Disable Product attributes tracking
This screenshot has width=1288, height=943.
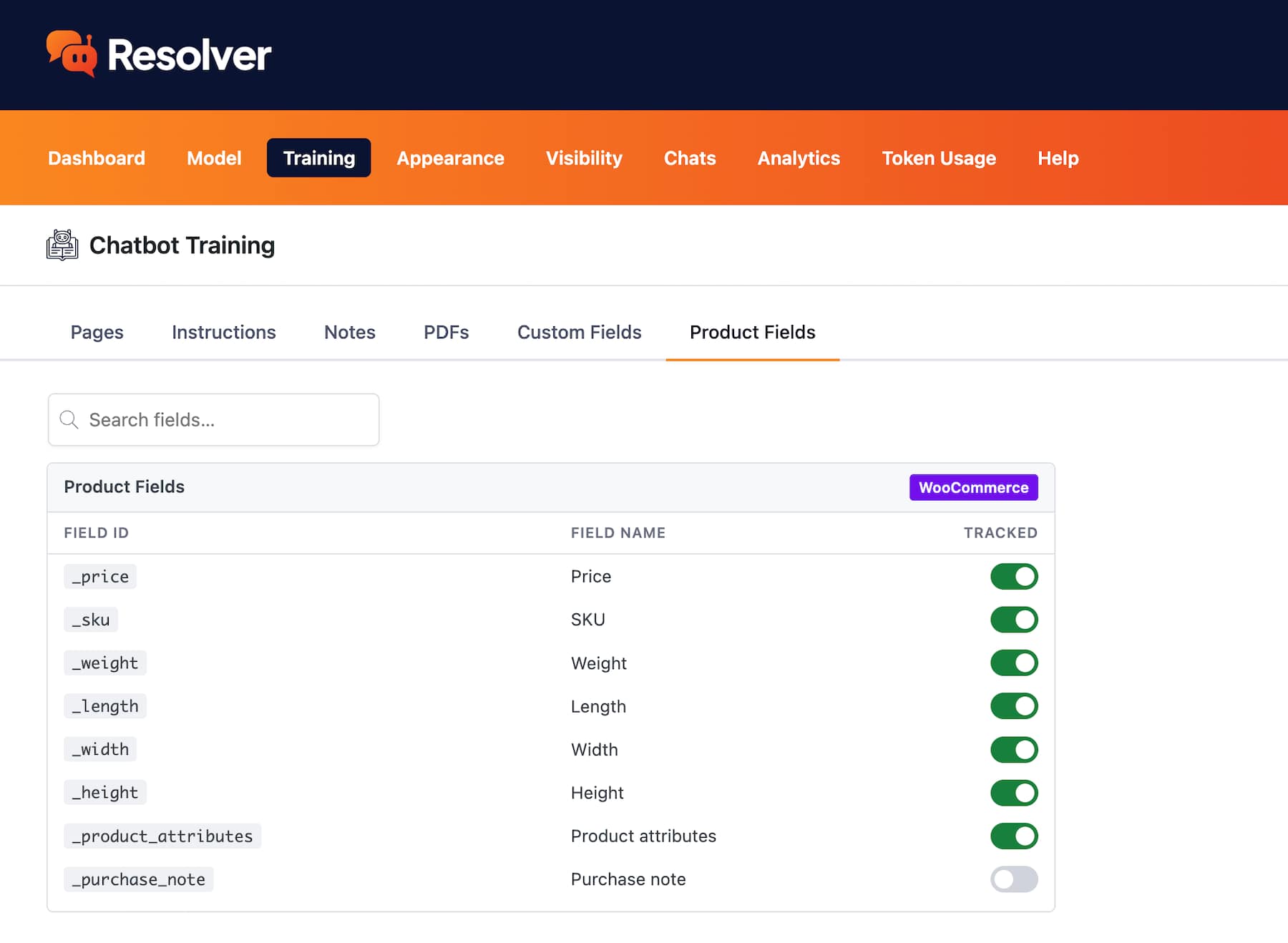(1014, 836)
